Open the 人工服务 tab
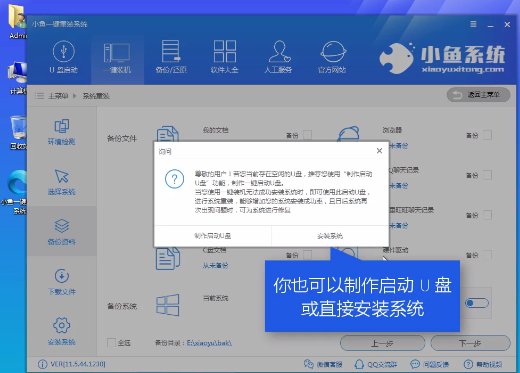Viewport: 520px width, 373px height. 278,57
